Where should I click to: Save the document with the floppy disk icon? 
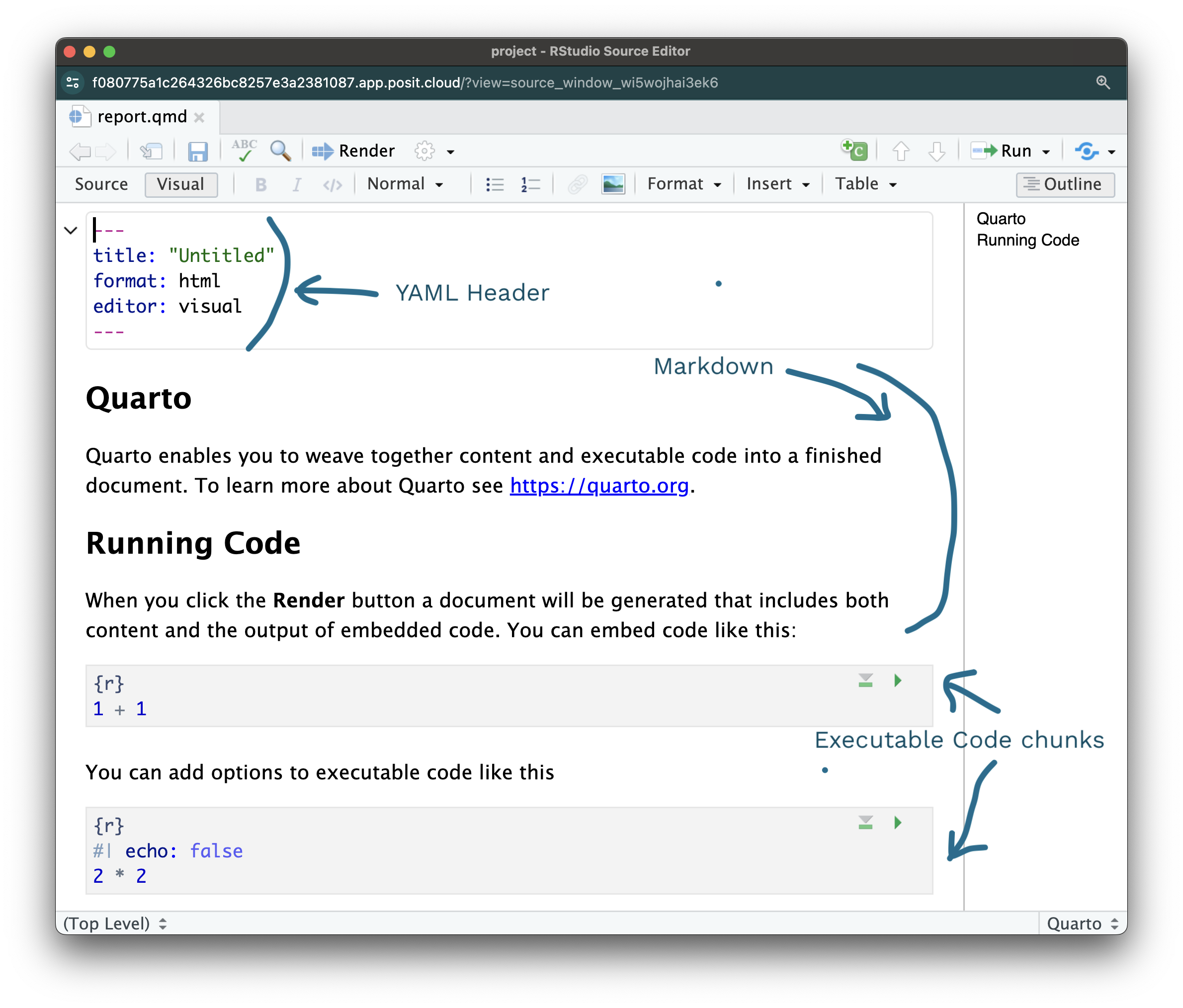tap(197, 151)
